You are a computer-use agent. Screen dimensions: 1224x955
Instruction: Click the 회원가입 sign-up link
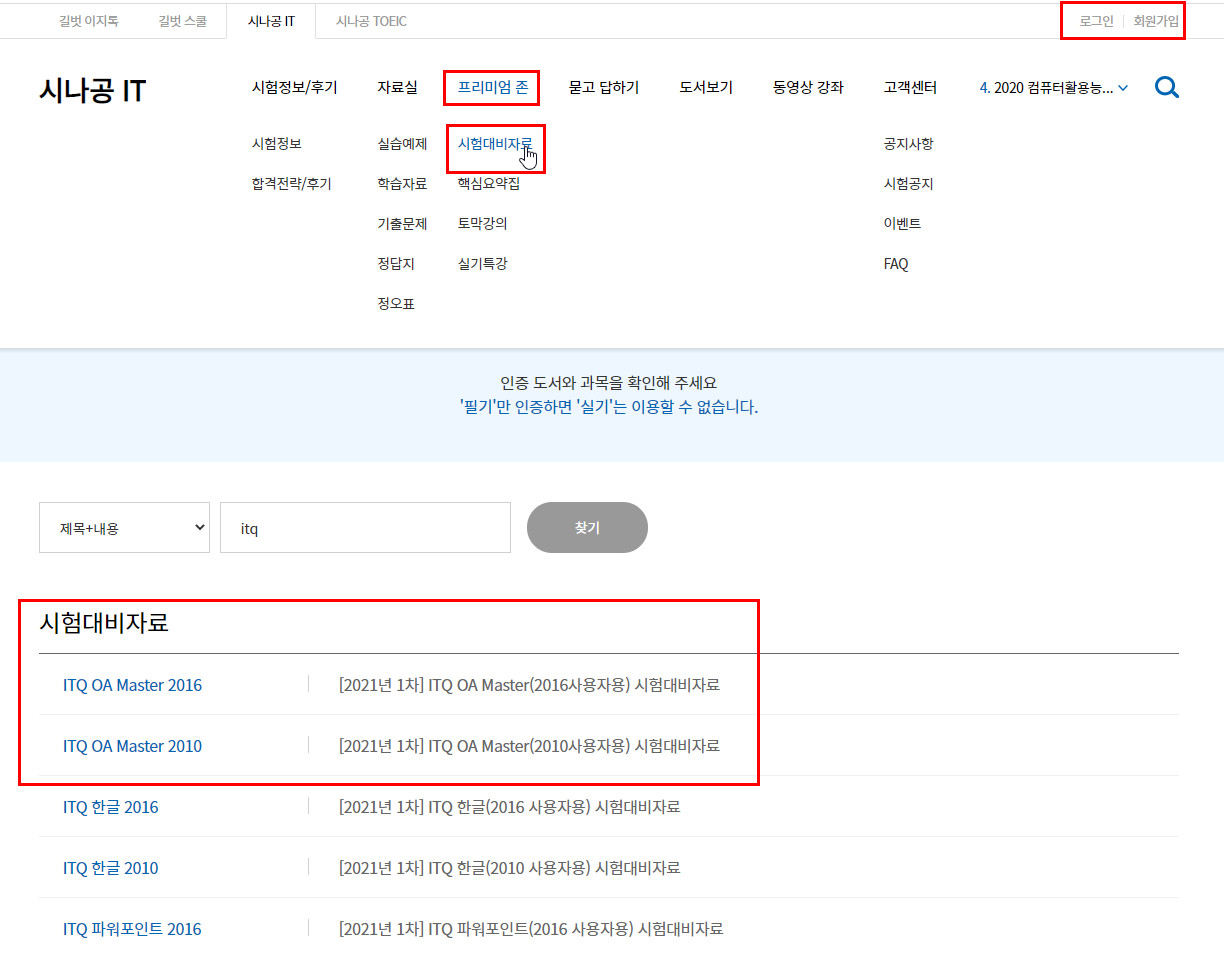click(1155, 21)
